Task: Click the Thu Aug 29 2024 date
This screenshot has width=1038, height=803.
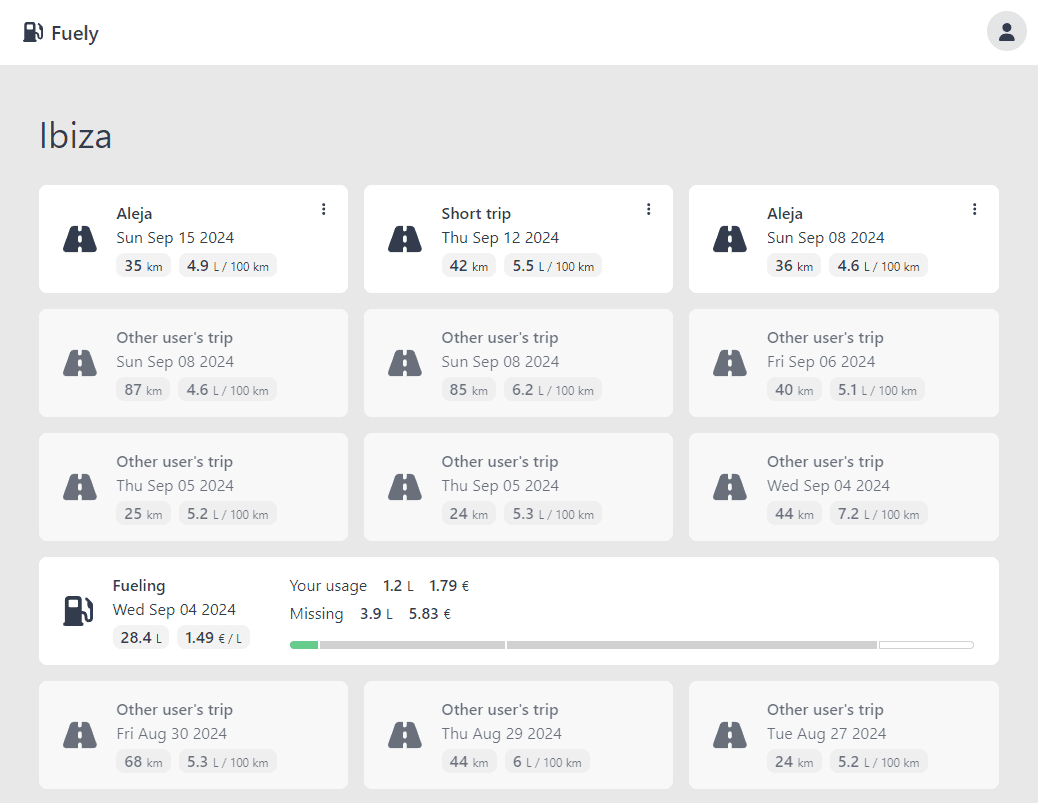Action: [x=501, y=733]
